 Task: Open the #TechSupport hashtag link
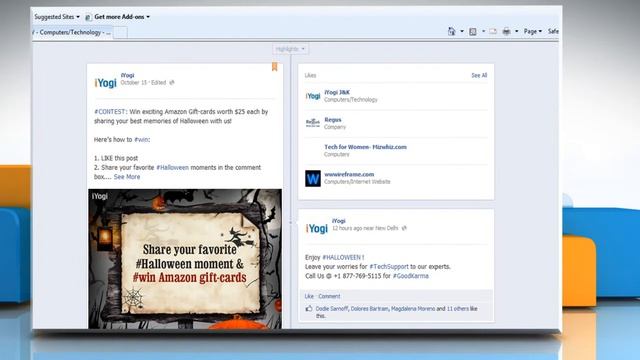pos(389,267)
